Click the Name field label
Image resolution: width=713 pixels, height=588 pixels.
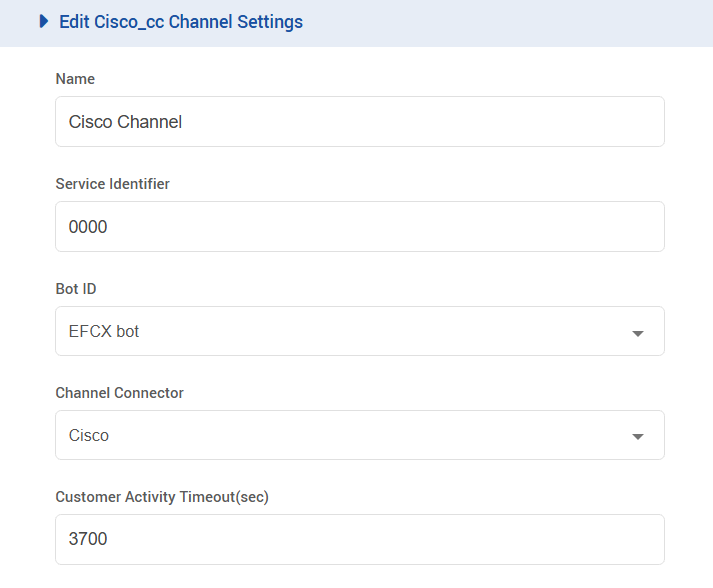75,79
